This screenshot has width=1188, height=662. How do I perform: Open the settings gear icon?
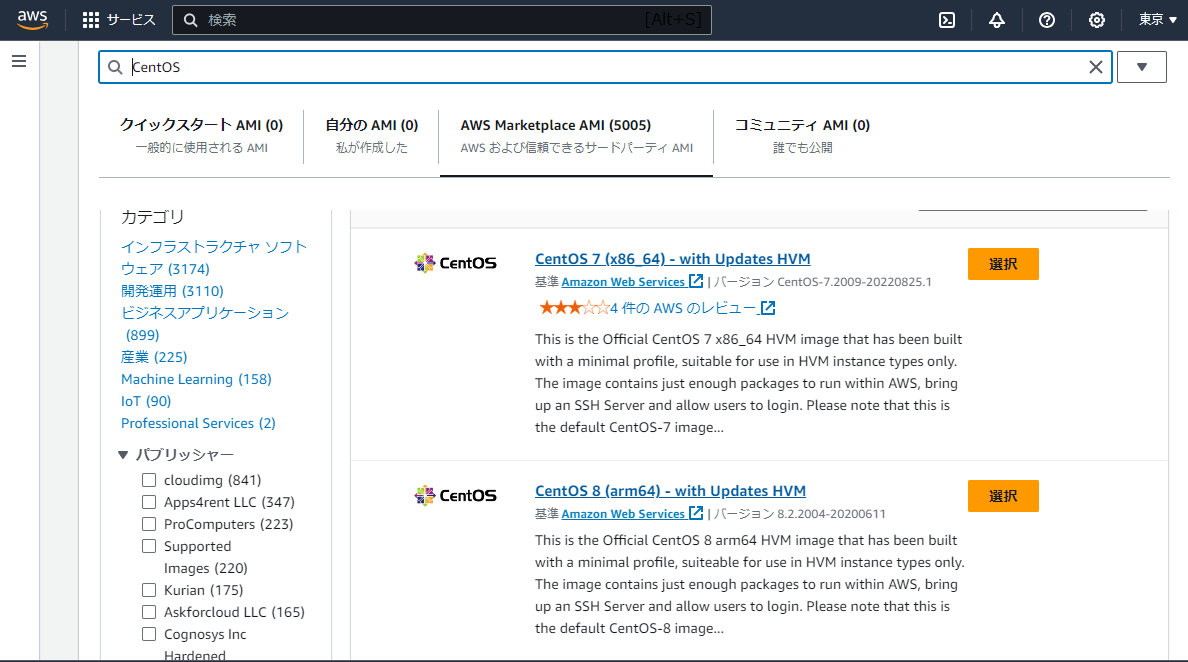(1097, 20)
